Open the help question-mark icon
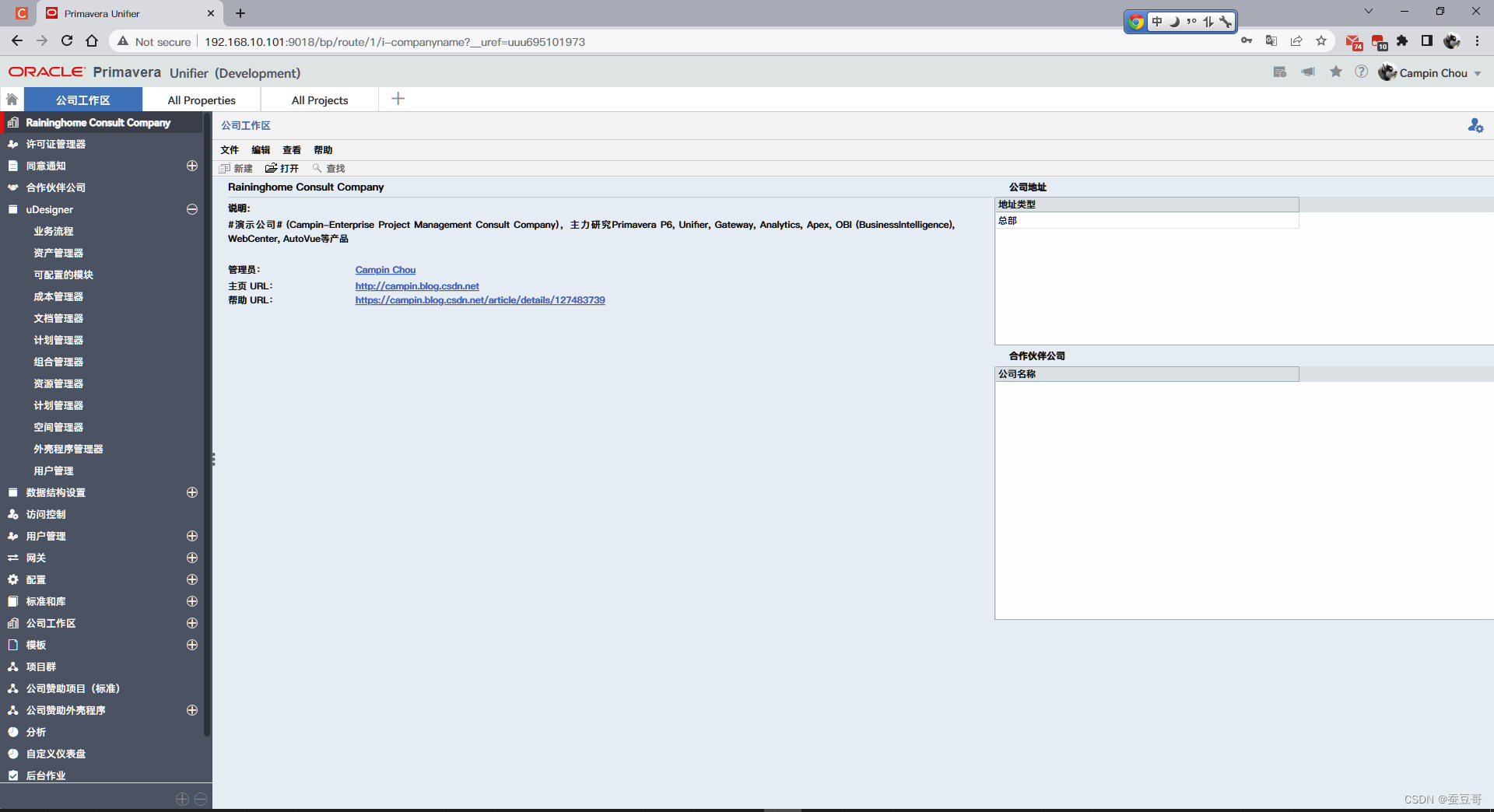Image resolution: width=1494 pixels, height=812 pixels. point(1362,72)
